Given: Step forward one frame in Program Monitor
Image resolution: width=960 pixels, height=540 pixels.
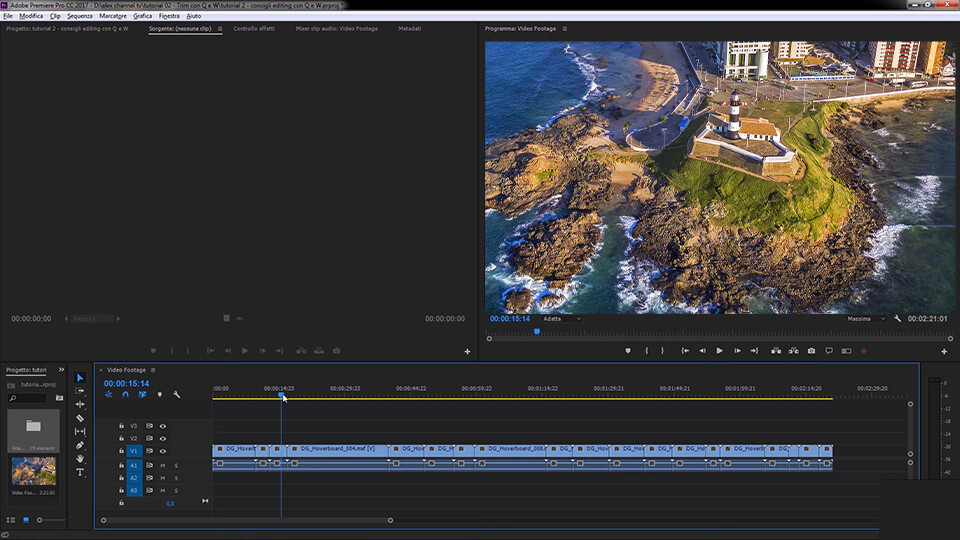Looking at the screenshot, I should click(737, 351).
